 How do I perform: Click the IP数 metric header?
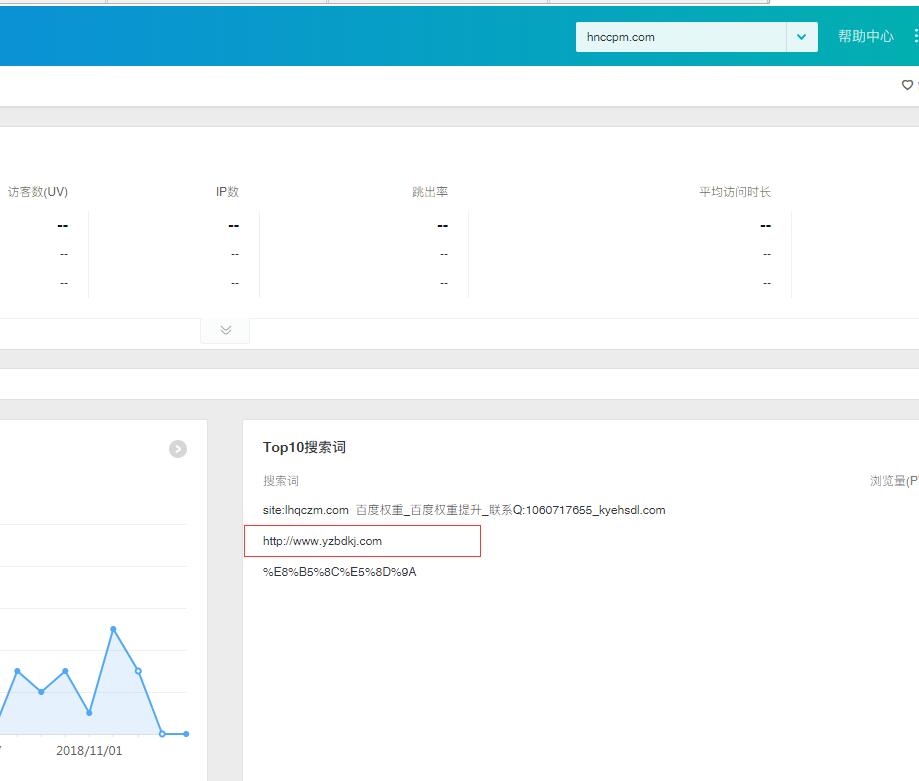point(227,192)
